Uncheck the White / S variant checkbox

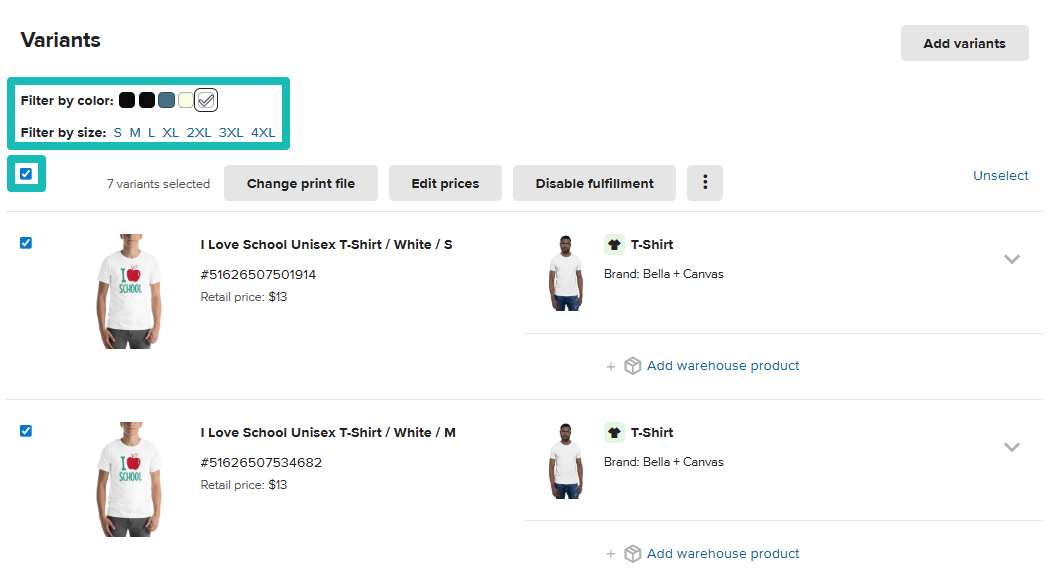[x=26, y=243]
